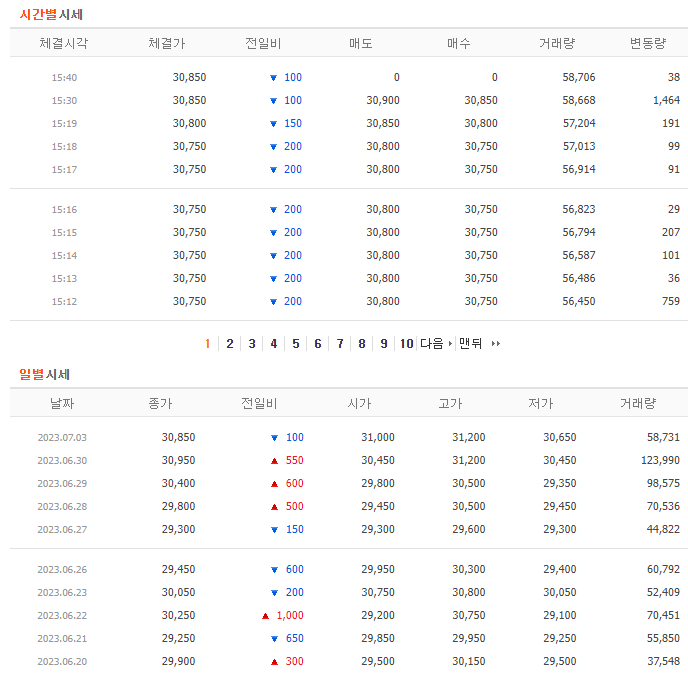Go to page 2 of hourly quotes

[229, 344]
